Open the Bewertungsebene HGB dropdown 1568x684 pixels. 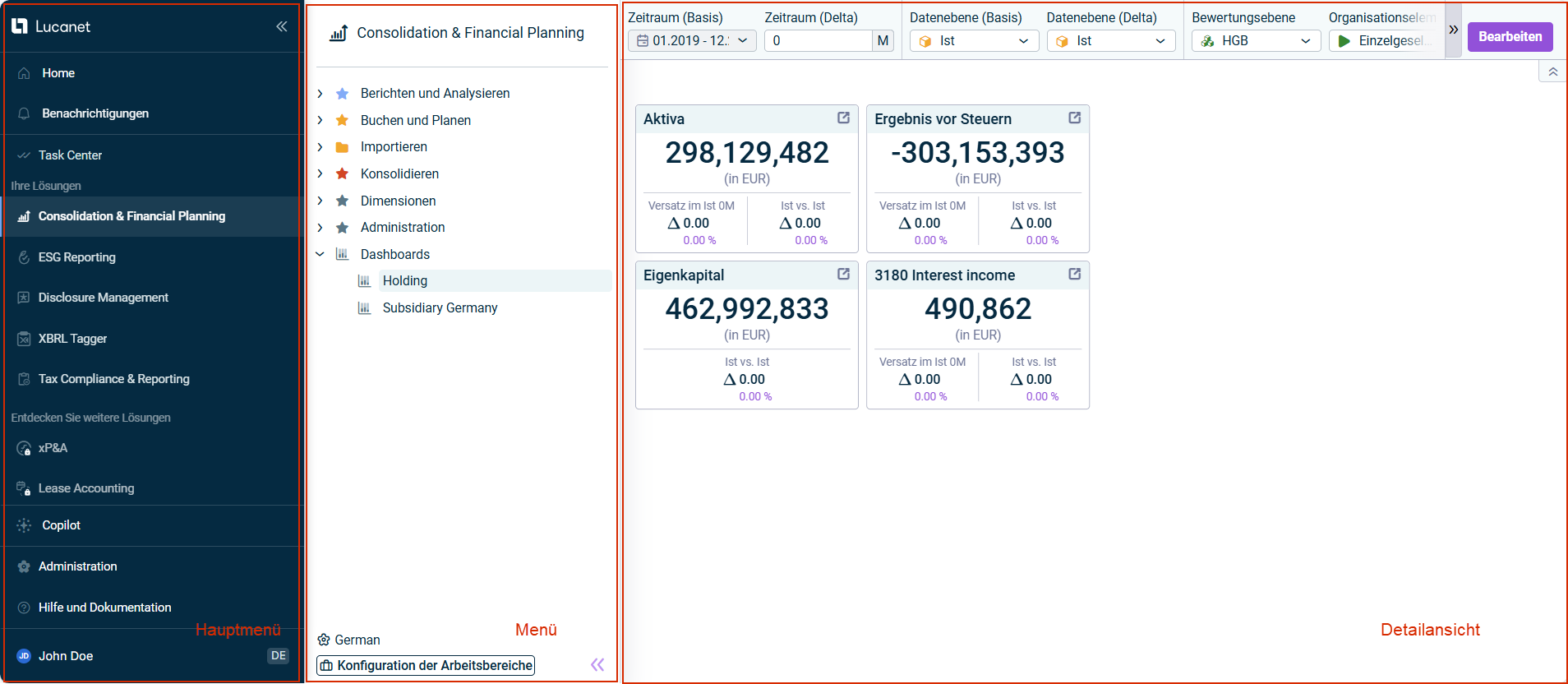[x=1256, y=41]
